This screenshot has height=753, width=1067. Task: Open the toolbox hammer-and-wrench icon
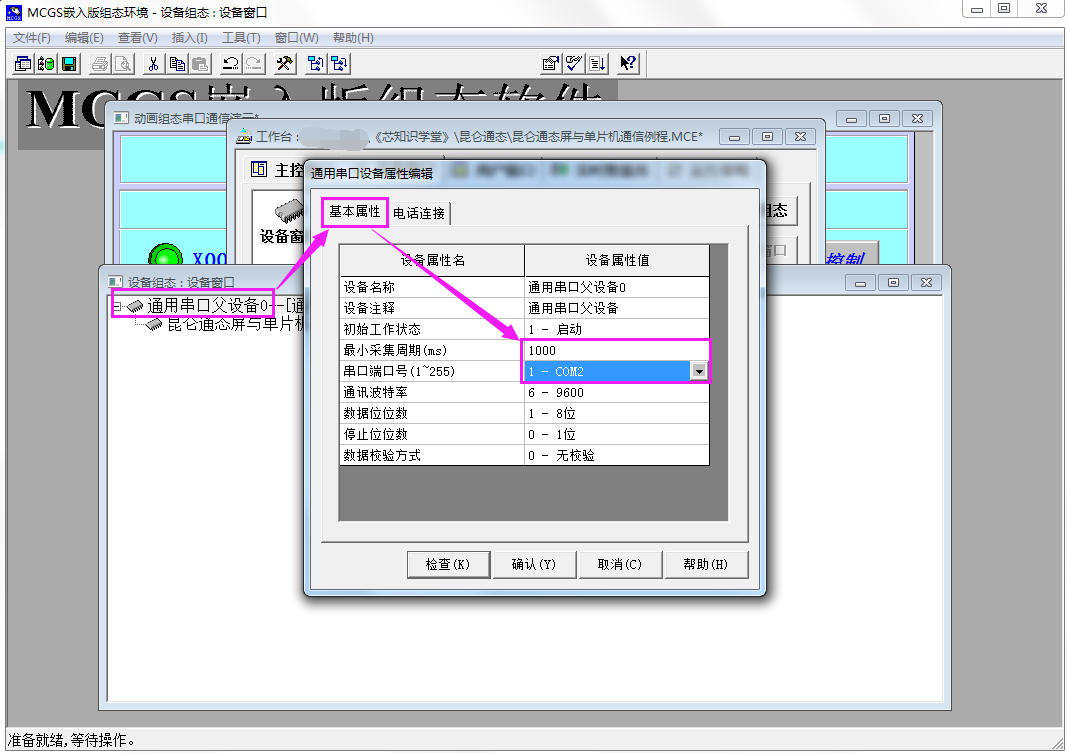(x=284, y=64)
